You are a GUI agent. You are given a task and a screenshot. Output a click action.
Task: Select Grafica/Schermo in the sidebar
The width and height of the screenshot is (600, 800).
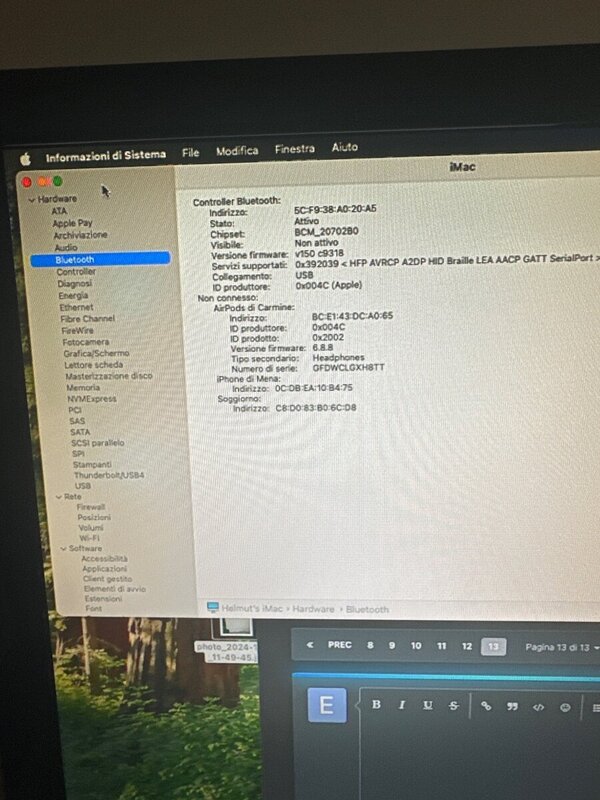(96, 353)
